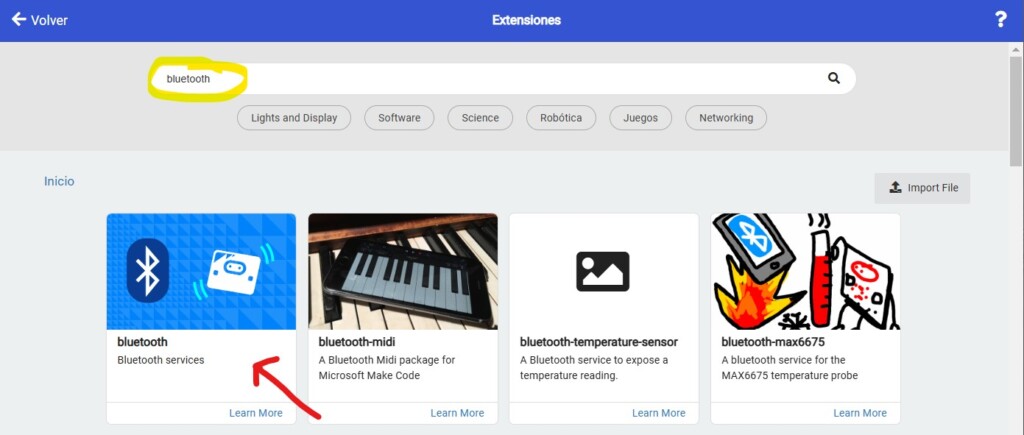Select the Science category tag
Image resolution: width=1024 pixels, height=435 pixels.
pyautogui.click(x=480, y=118)
